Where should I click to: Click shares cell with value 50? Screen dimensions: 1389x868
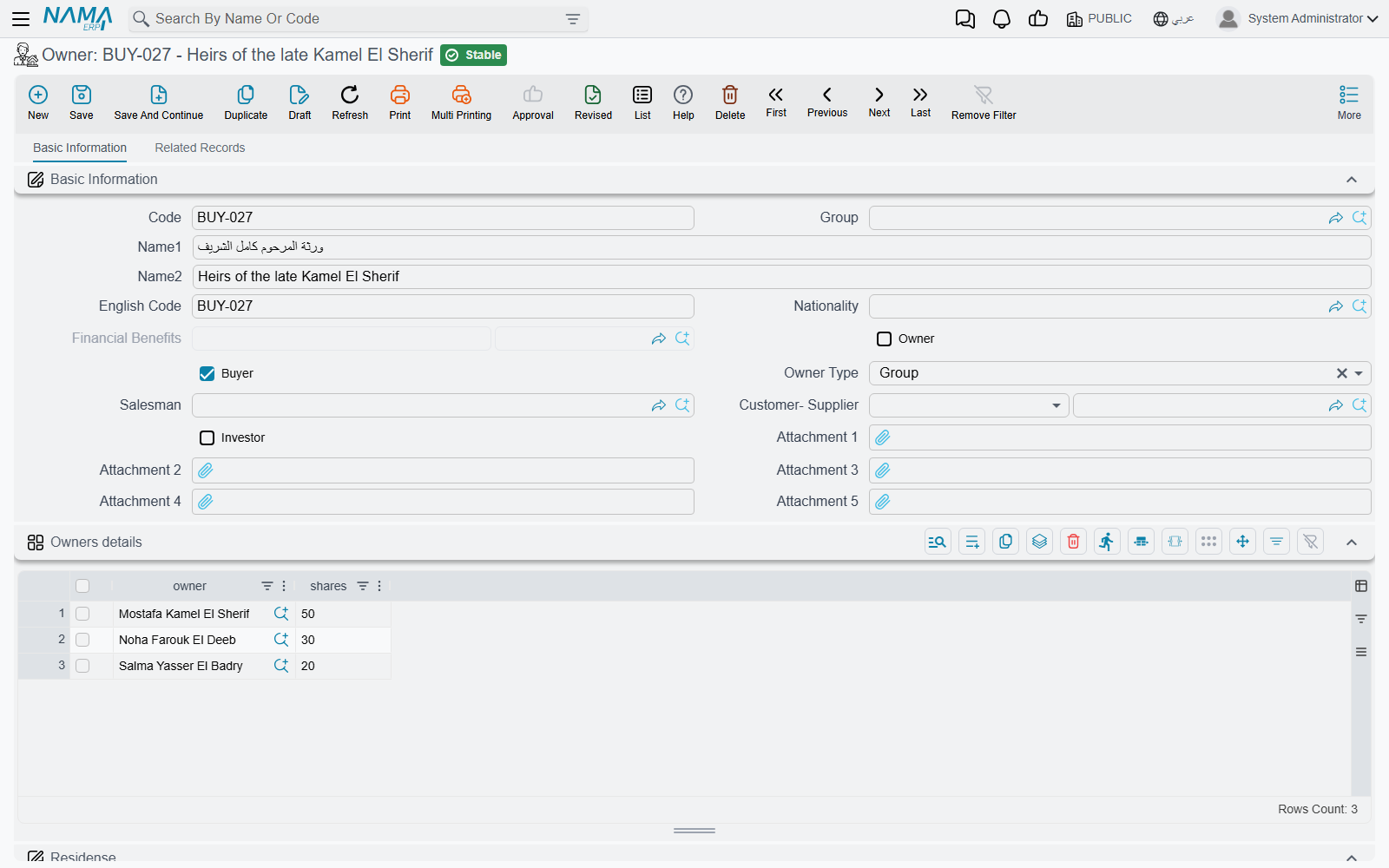(x=343, y=614)
